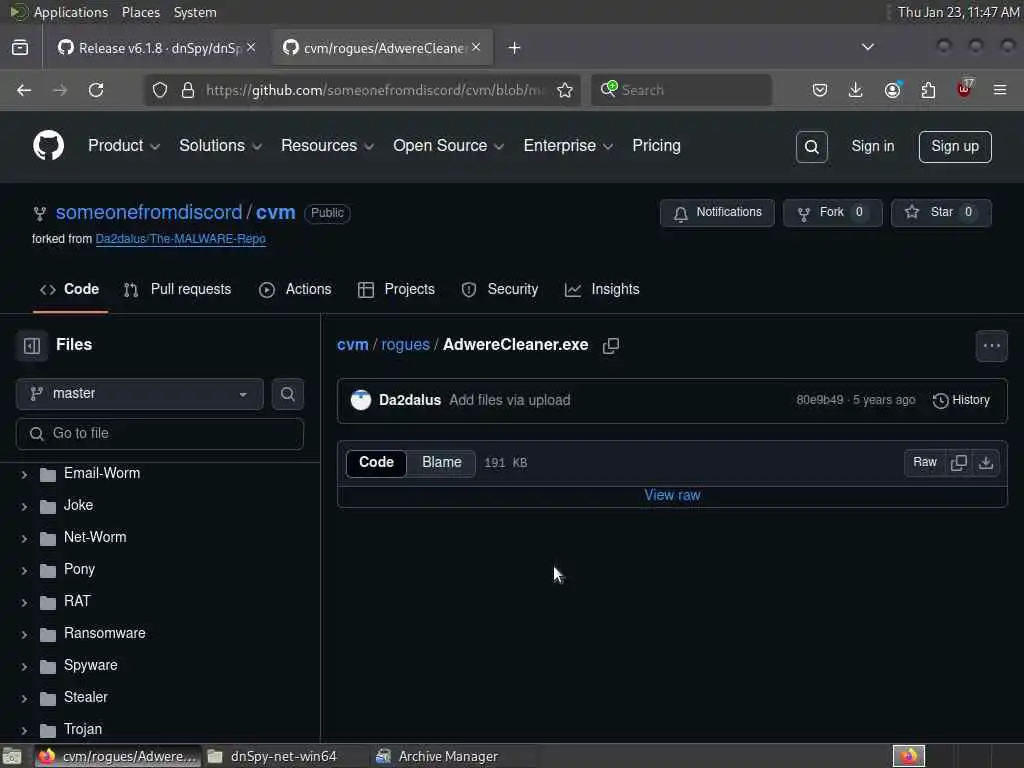1024x768 pixels.
Task: Click the GitHub logo home icon
Action: click(x=48, y=145)
